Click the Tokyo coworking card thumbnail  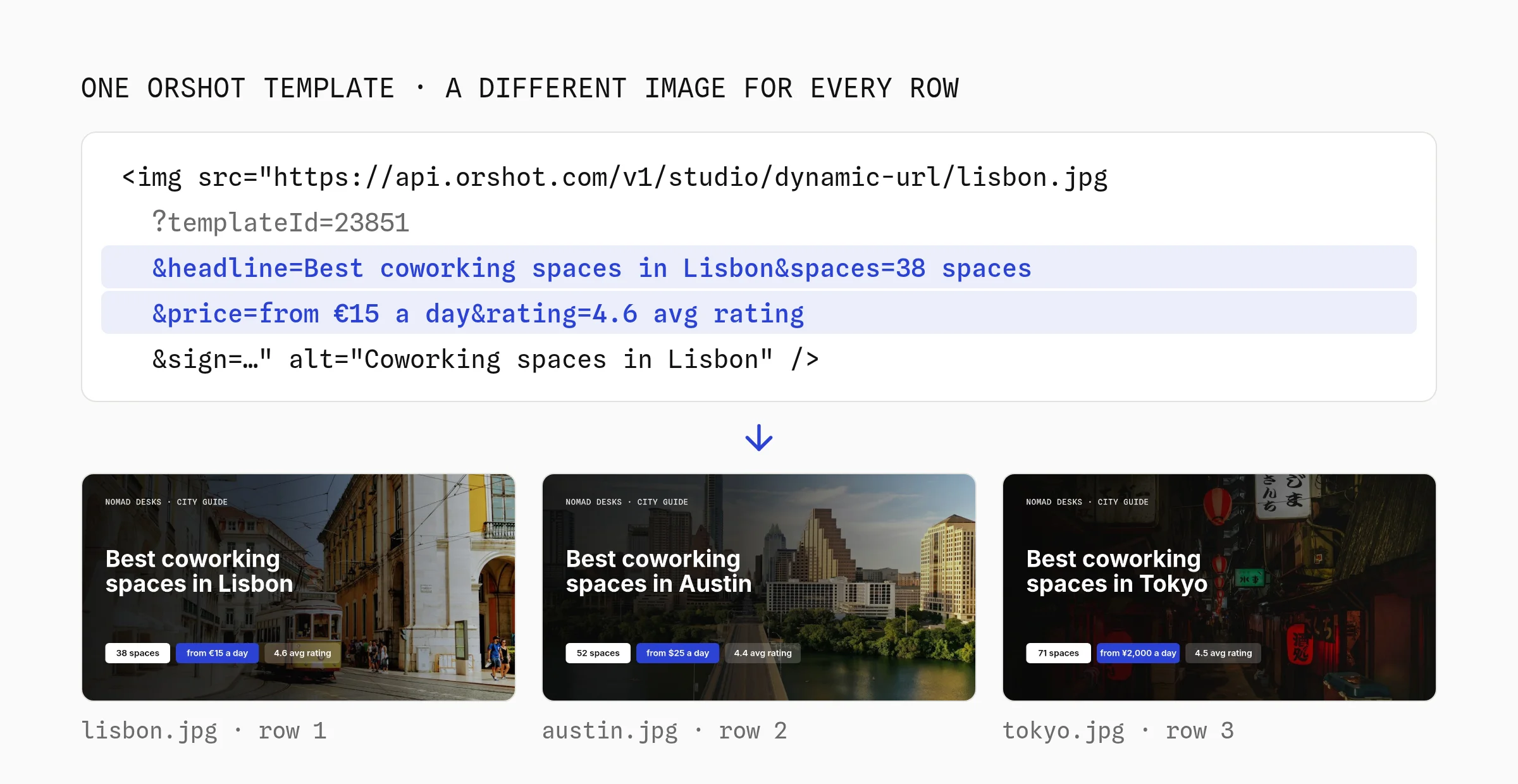1219,587
